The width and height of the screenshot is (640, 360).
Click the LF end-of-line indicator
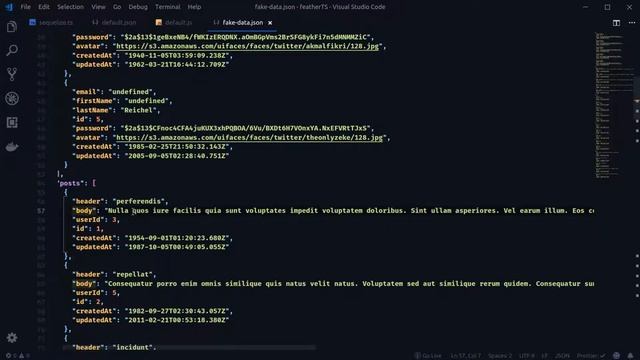click(544, 356)
